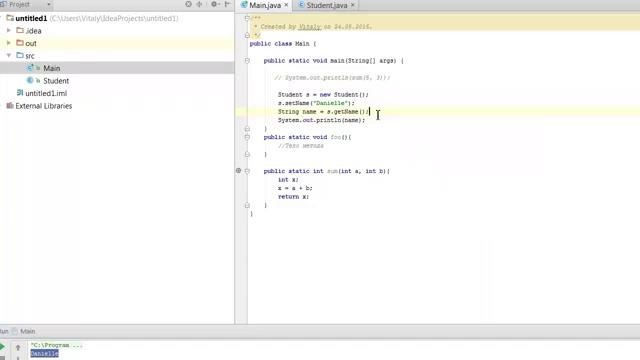Fold the header comment block
Viewport: 640px width, 360px height.
click(247, 18)
